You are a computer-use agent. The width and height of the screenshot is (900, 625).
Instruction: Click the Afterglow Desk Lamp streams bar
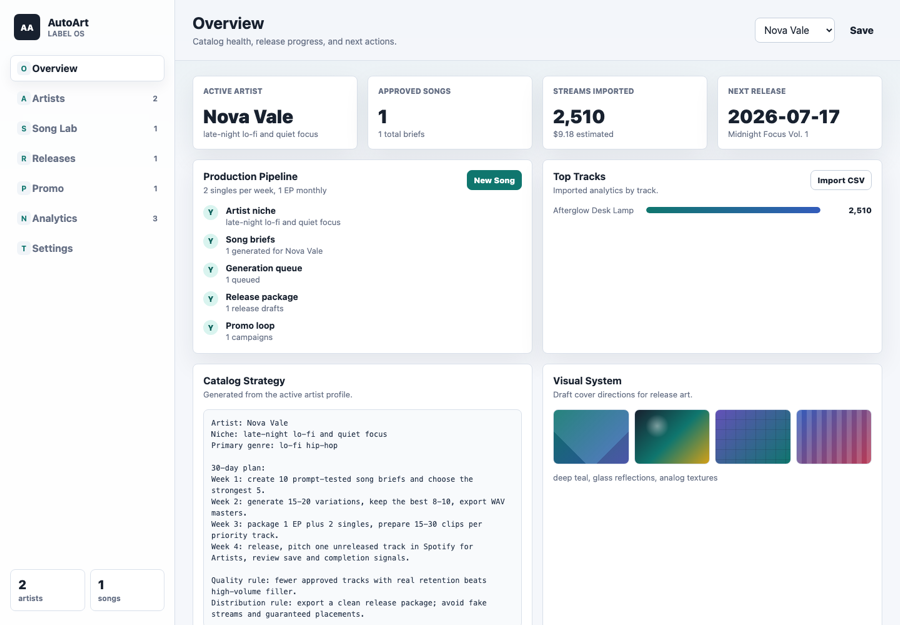click(733, 210)
